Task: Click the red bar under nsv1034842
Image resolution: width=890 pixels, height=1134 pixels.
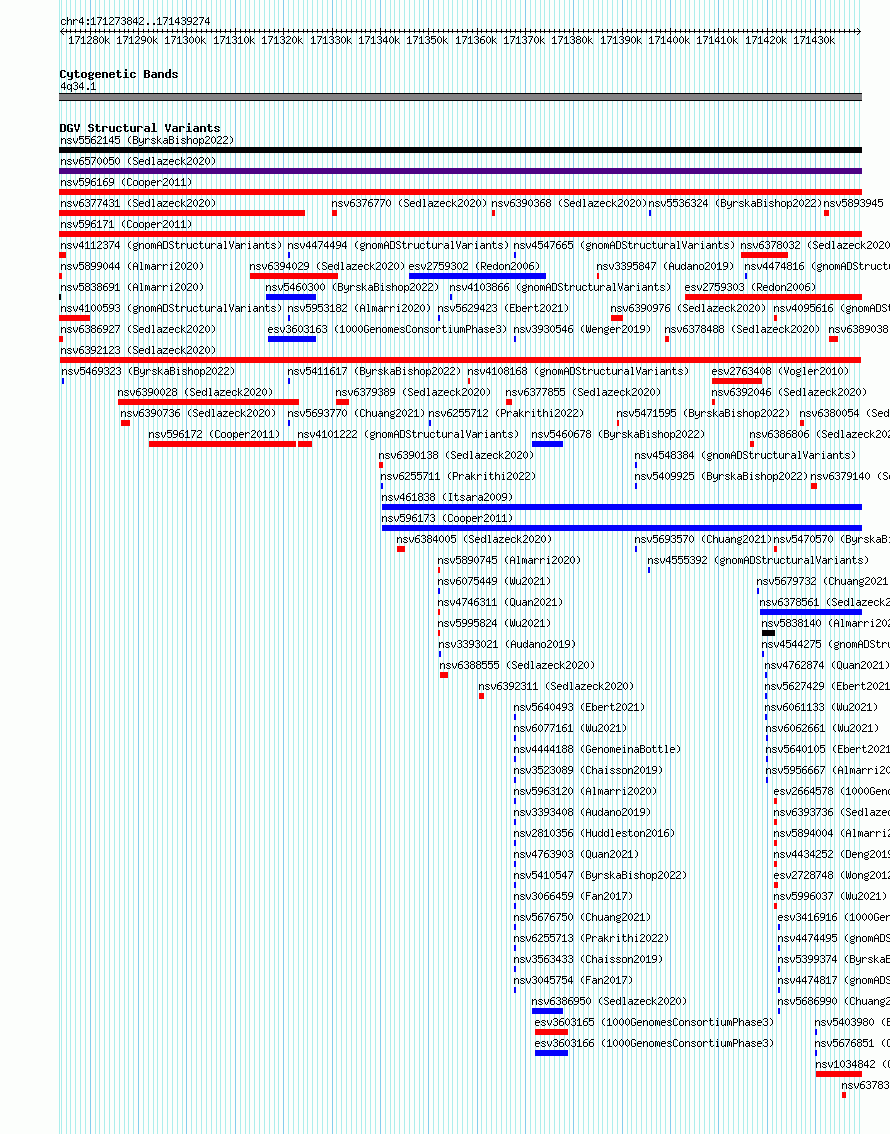Action: (x=839, y=1074)
